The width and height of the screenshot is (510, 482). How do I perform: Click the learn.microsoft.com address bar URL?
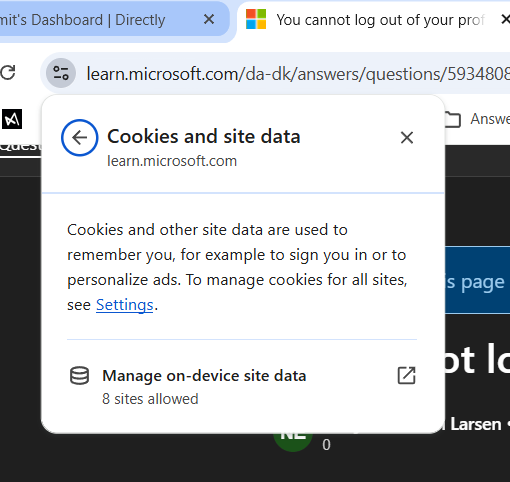tap(298, 73)
